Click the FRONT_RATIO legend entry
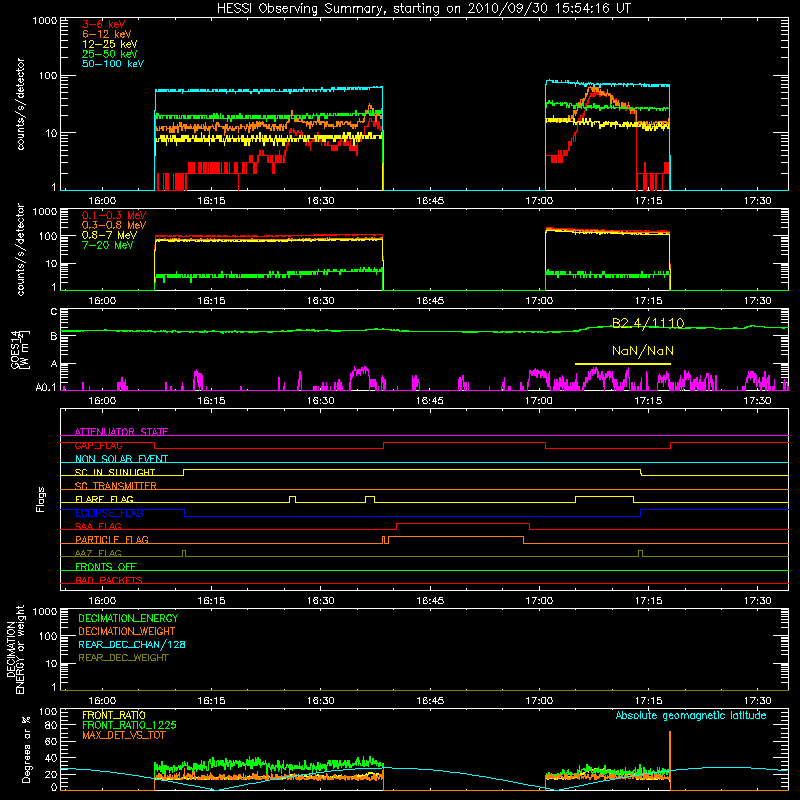800x800 pixels. coord(114,715)
